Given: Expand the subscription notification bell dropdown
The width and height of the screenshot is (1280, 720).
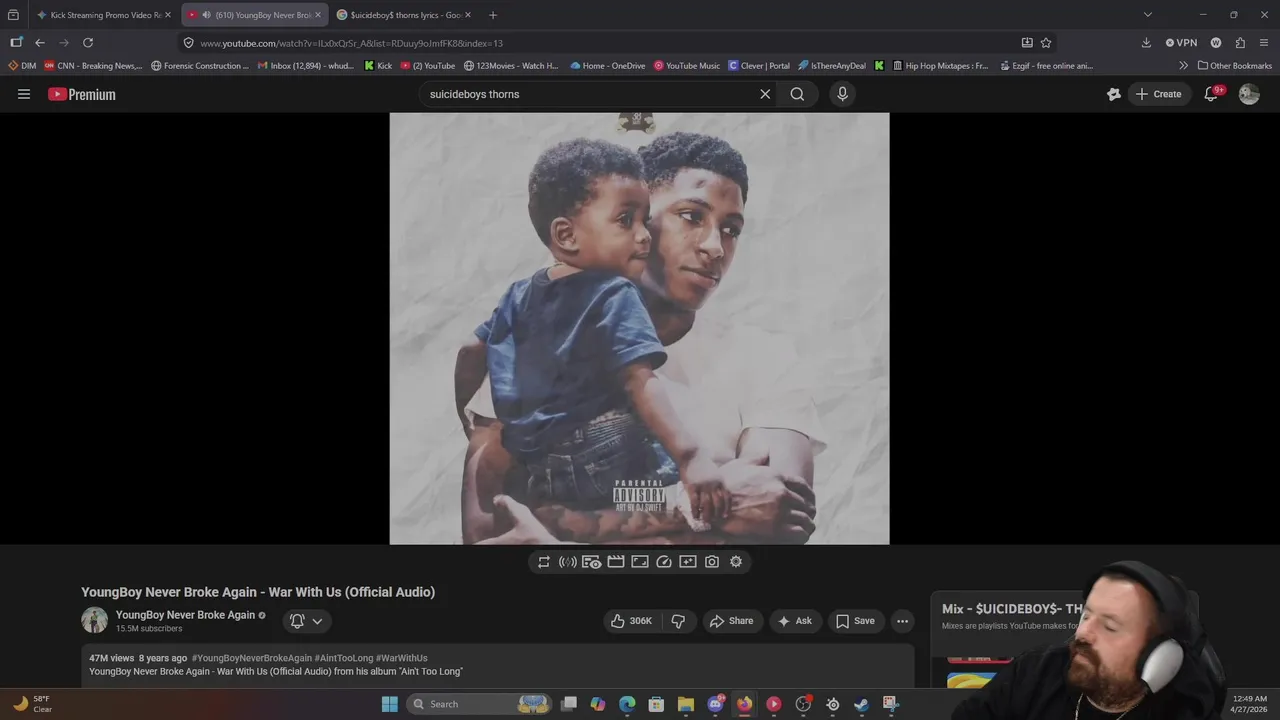Looking at the screenshot, I should [307, 621].
